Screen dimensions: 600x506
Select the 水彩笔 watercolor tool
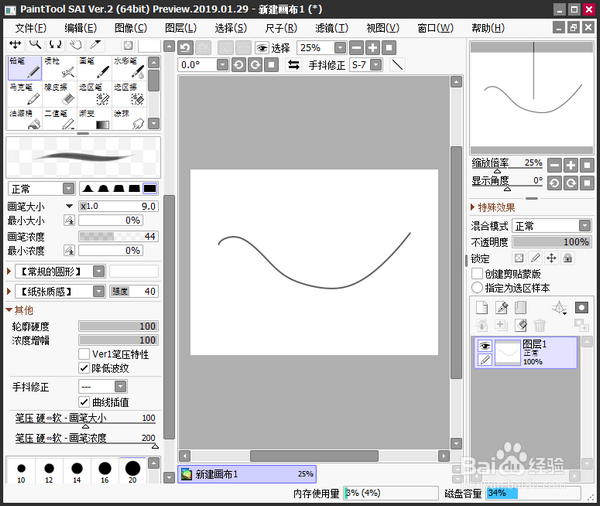coord(129,68)
